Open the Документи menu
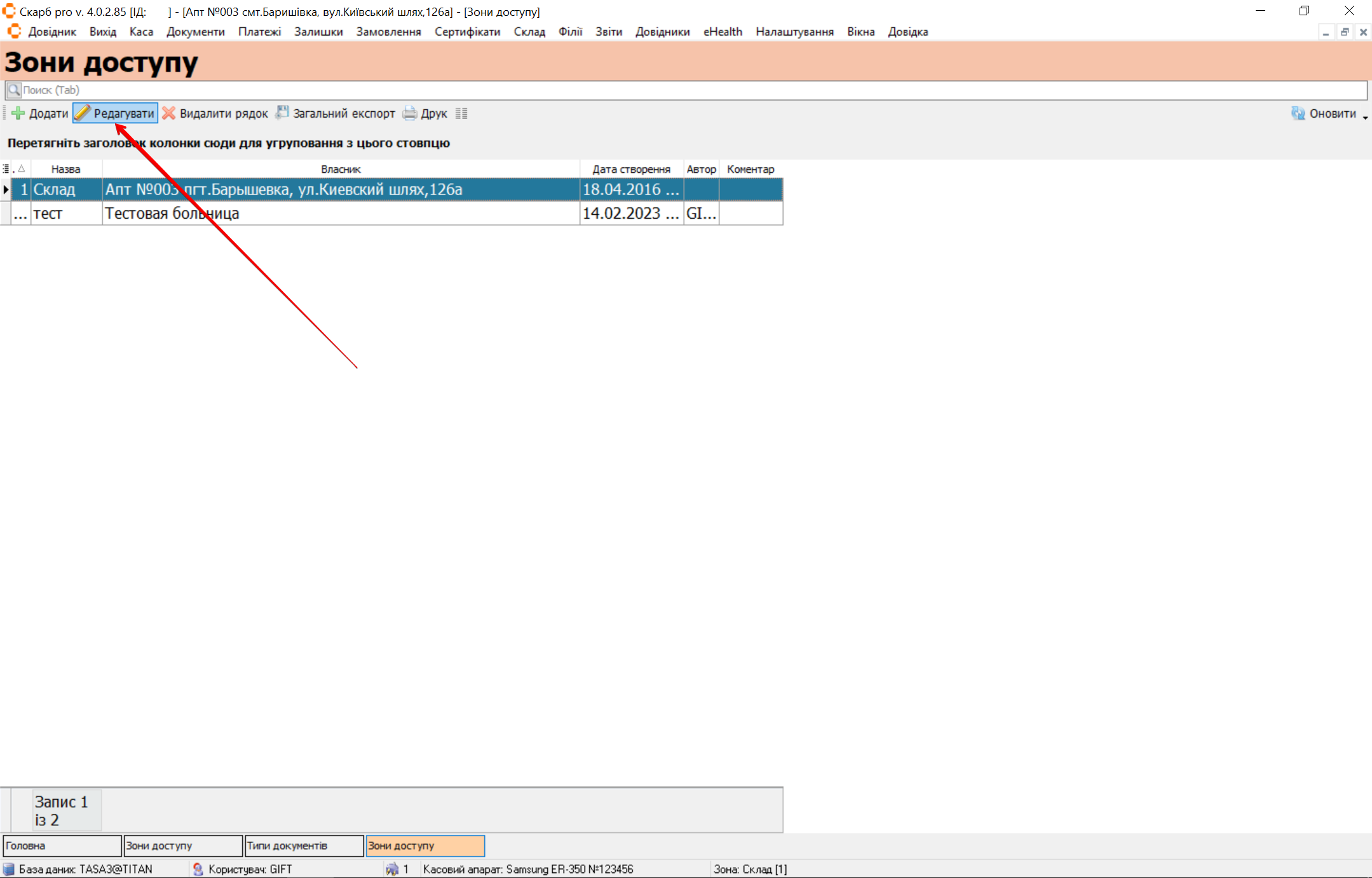Image resolution: width=1372 pixels, height=878 pixels. [x=196, y=32]
